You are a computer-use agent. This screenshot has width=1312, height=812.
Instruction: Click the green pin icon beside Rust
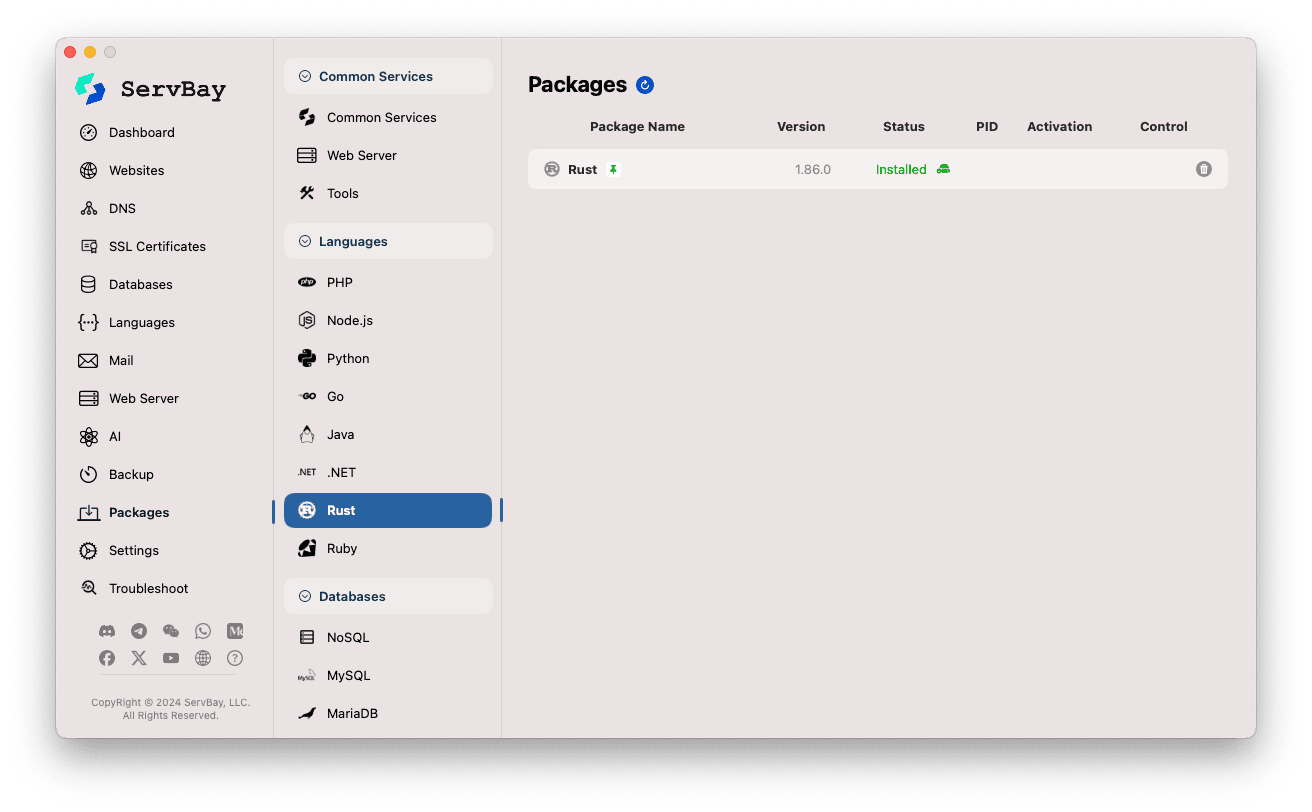[x=613, y=169]
